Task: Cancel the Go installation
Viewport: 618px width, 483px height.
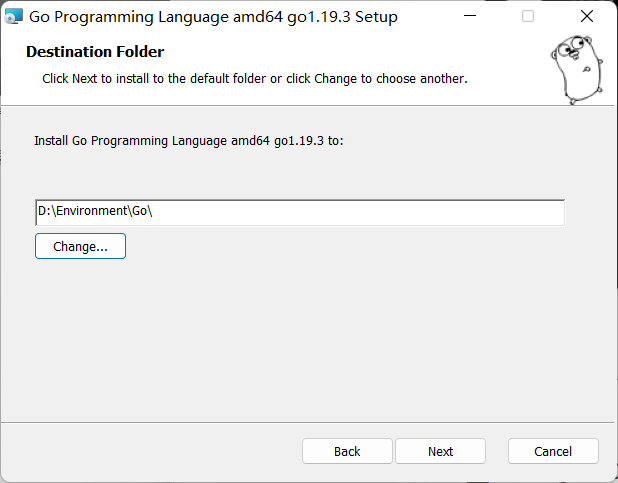Action: click(x=553, y=451)
